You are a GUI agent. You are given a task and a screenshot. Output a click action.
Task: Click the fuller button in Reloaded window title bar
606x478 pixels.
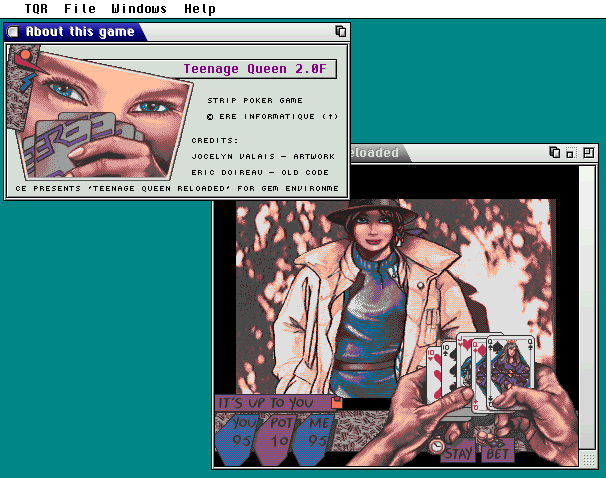point(588,153)
